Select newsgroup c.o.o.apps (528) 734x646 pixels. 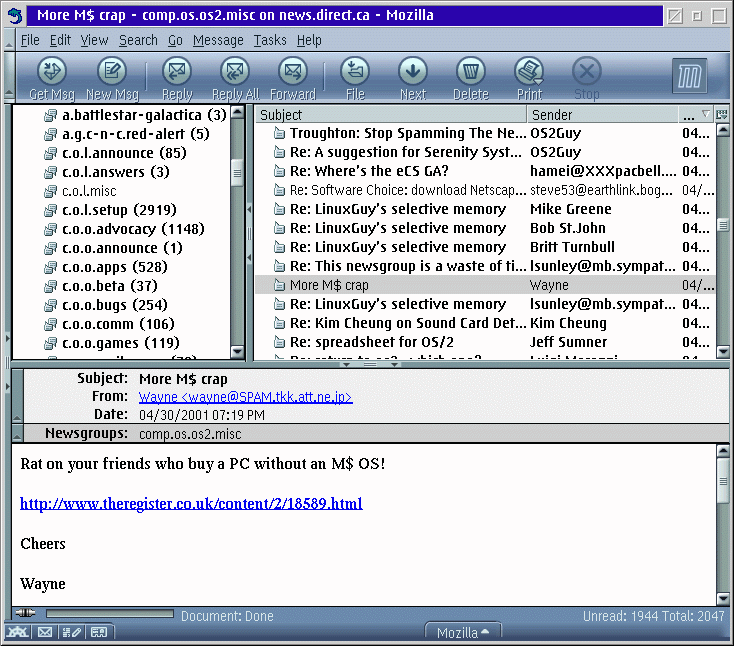pos(115,267)
